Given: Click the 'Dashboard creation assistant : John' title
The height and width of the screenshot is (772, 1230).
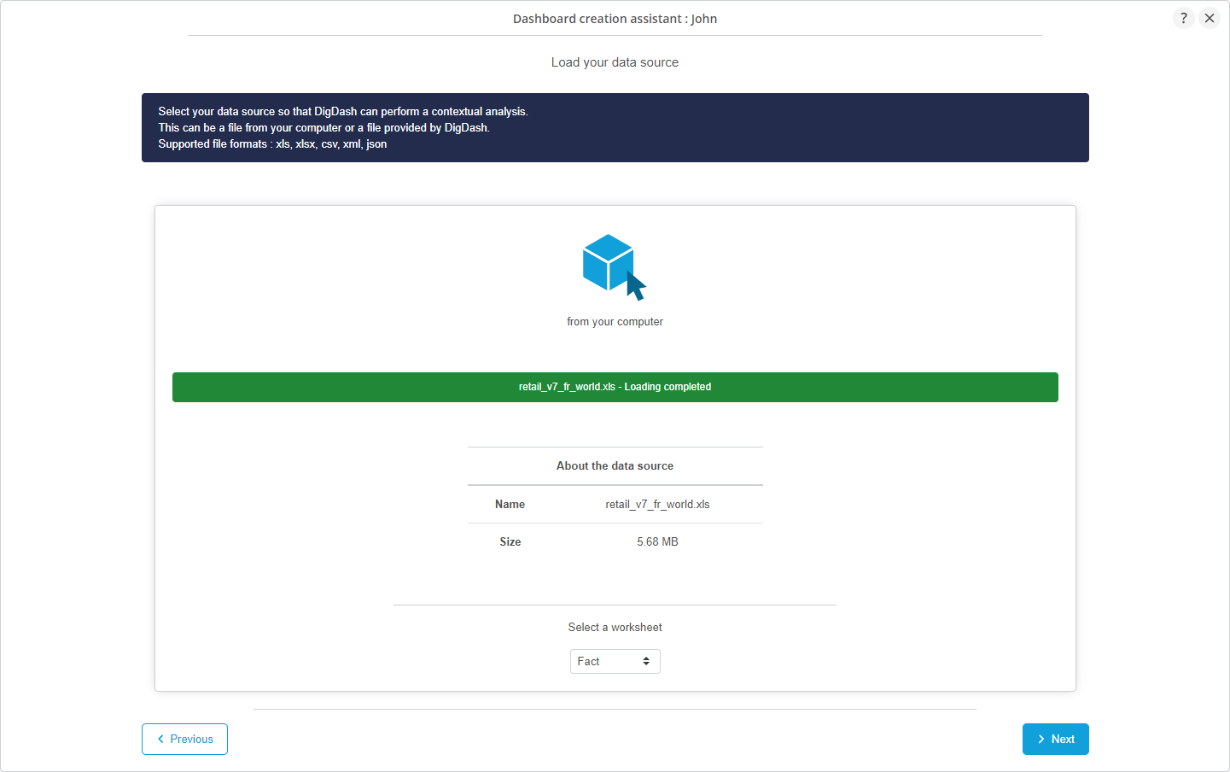Looking at the screenshot, I should click(614, 19).
